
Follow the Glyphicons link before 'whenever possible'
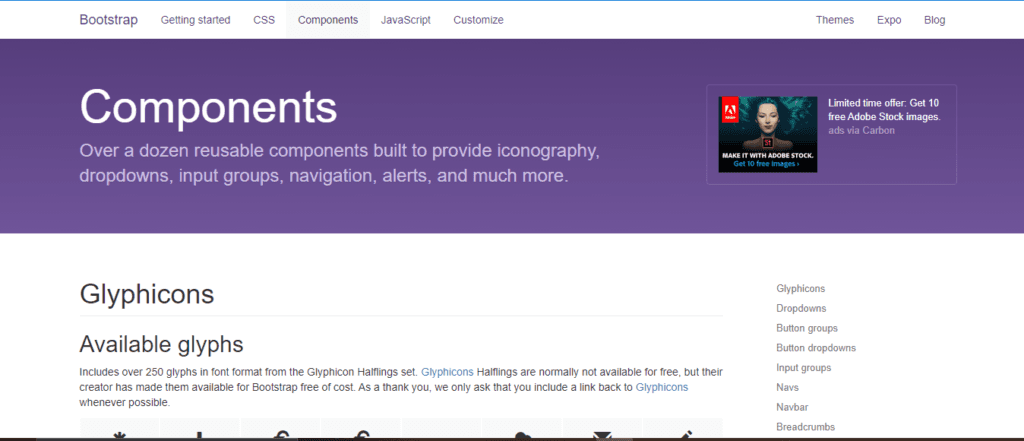coord(662,387)
